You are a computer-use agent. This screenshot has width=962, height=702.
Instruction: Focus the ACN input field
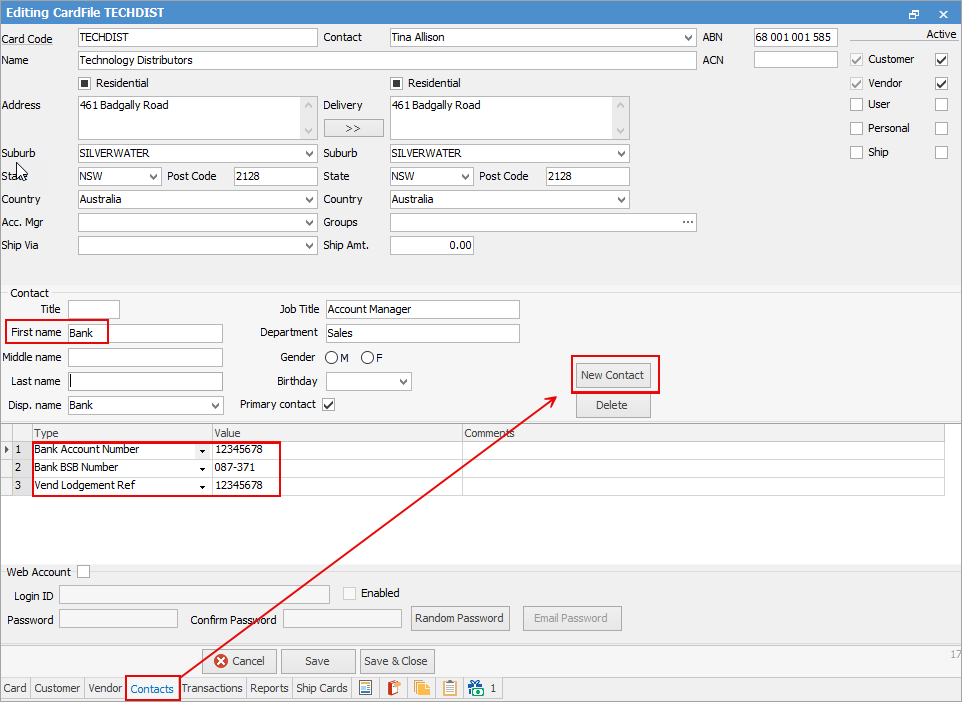[x=796, y=60]
